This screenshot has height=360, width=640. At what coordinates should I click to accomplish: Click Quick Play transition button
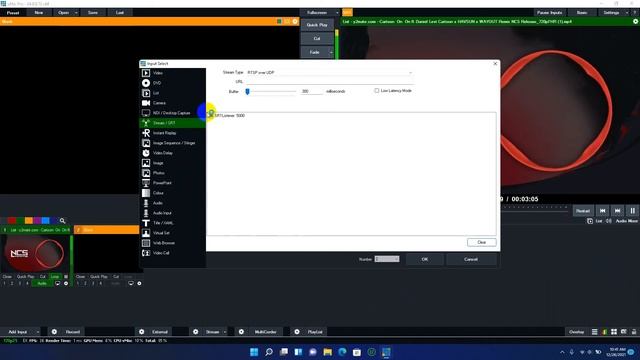tap(317, 25)
